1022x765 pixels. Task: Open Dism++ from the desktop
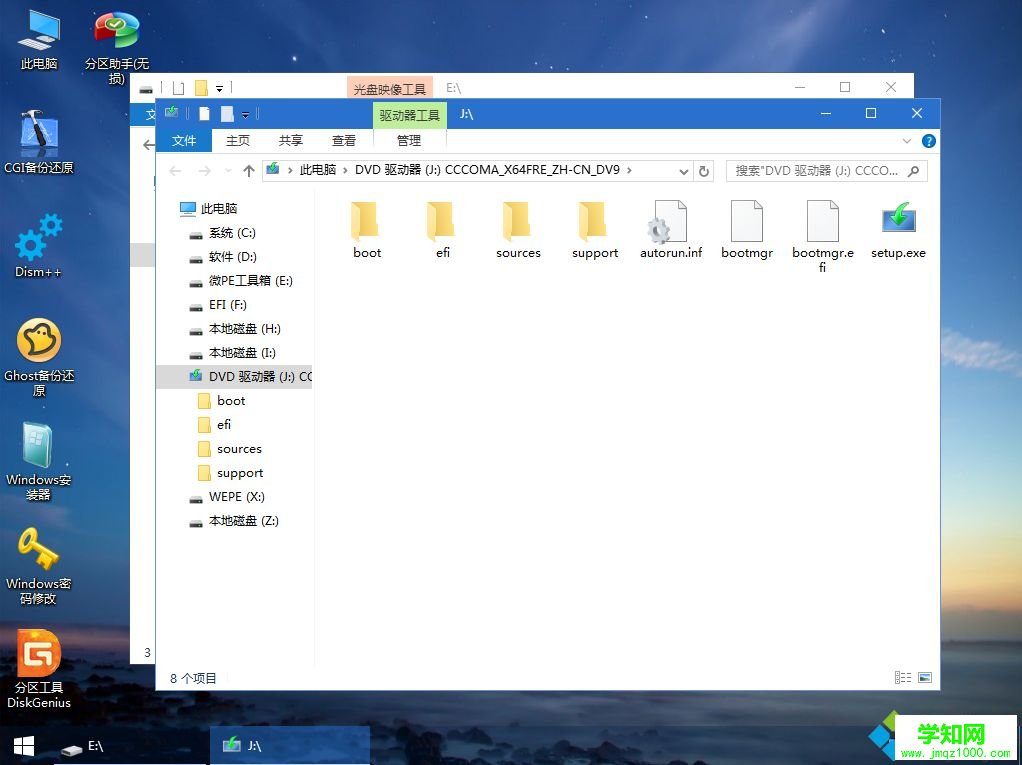click(38, 240)
